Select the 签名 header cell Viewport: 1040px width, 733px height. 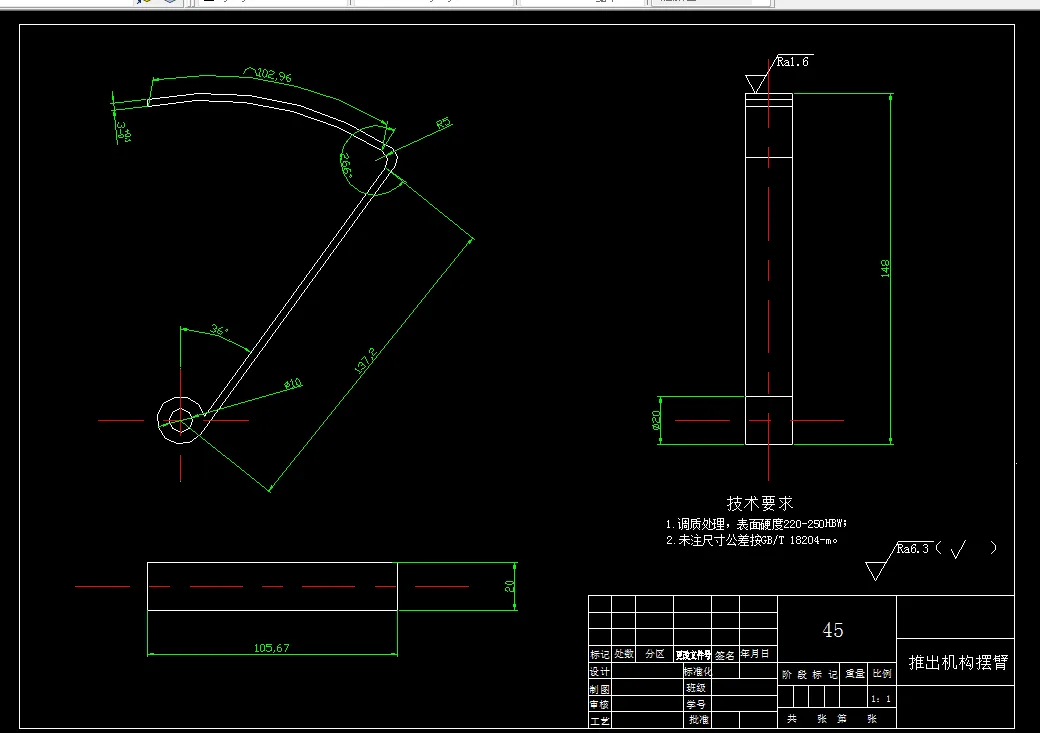click(725, 655)
